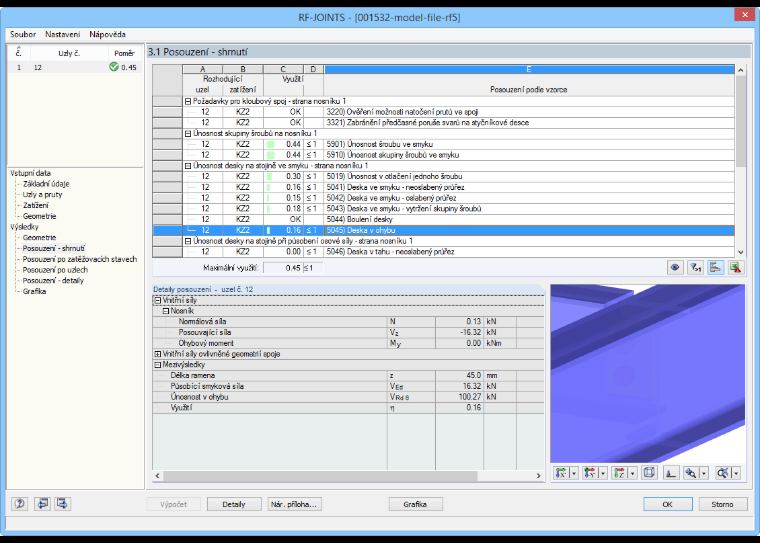
Task: Click details panel horizontal scrollbar right arrow
Action: click(x=538, y=476)
